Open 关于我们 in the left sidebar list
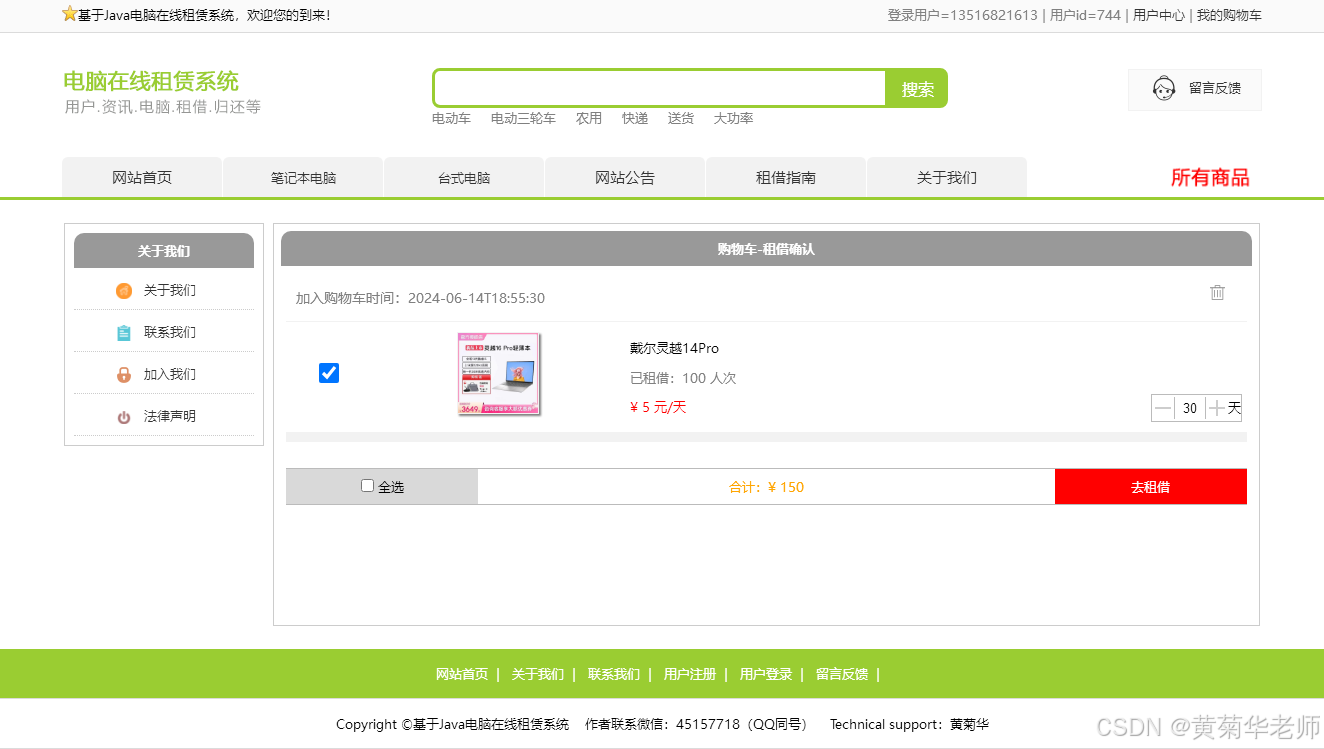The image size is (1324, 749). click(169, 290)
